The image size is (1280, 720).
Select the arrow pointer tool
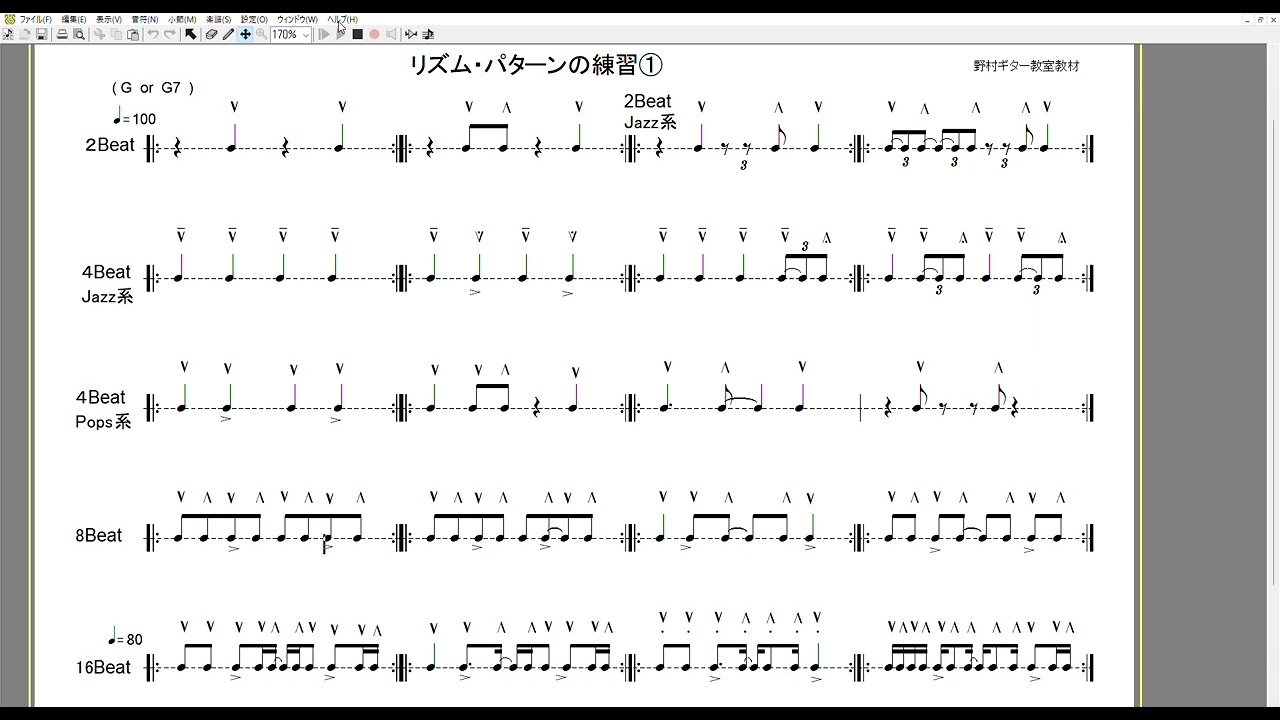(190, 34)
